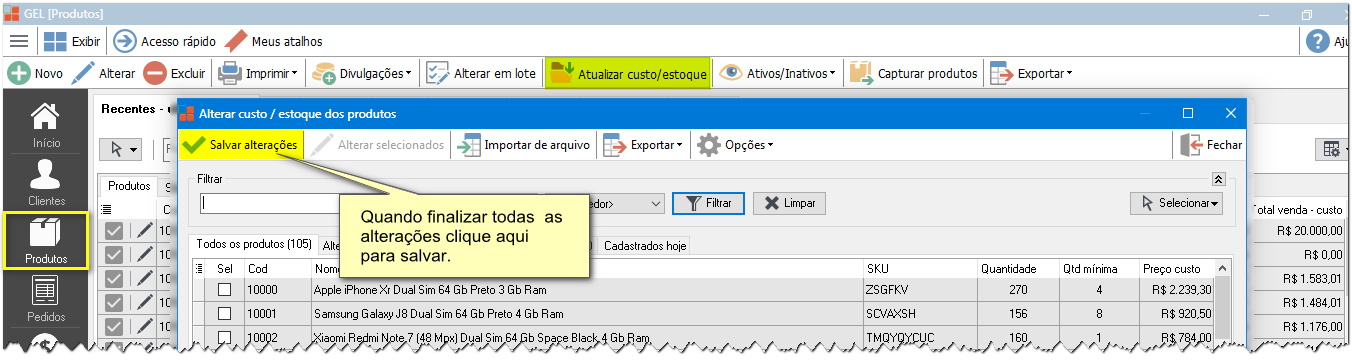Select Todos os produtos (105) tab
Viewport: 1352px width, 362px height.
254,244
